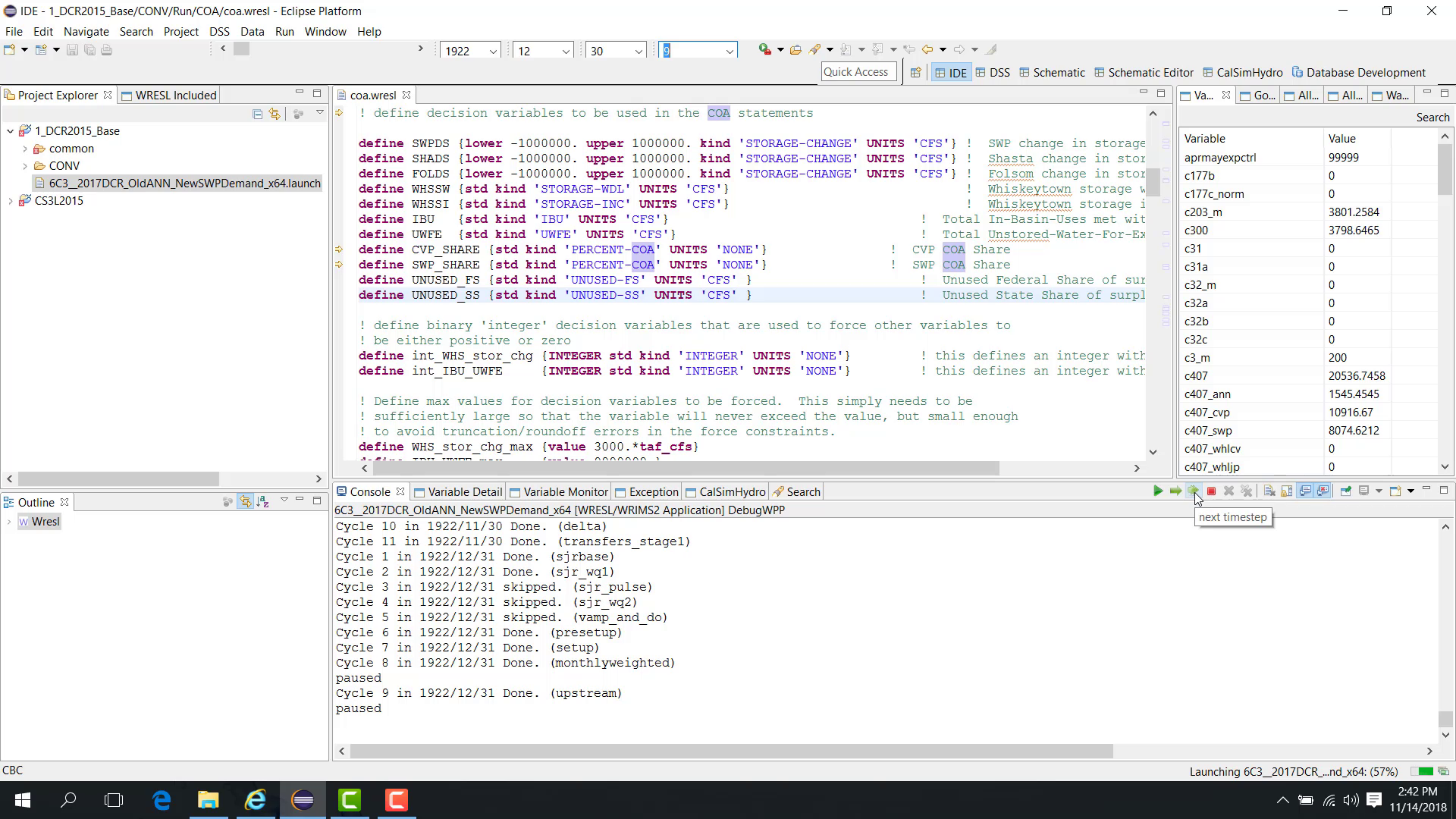The height and width of the screenshot is (819, 1456).
Task: Click the next cycle green arrow icon
Action: coord(1175,491)
